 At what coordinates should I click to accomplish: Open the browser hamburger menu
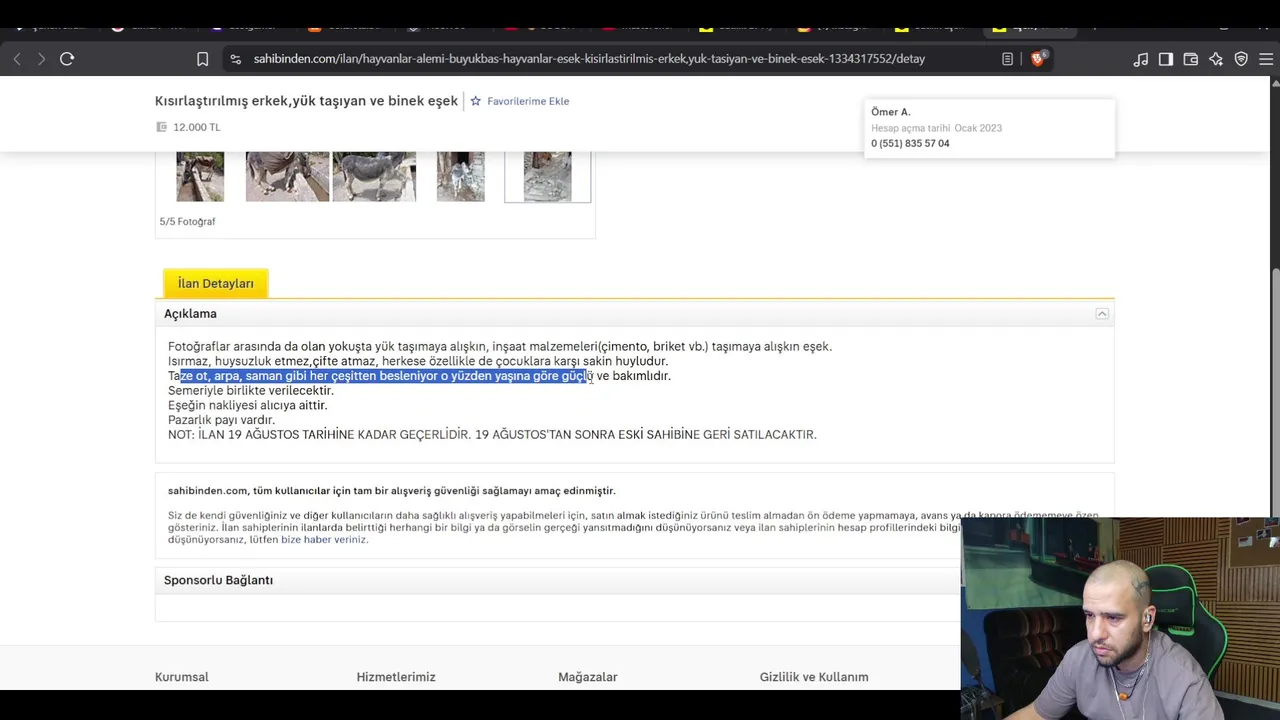(x=1266, y=59)
